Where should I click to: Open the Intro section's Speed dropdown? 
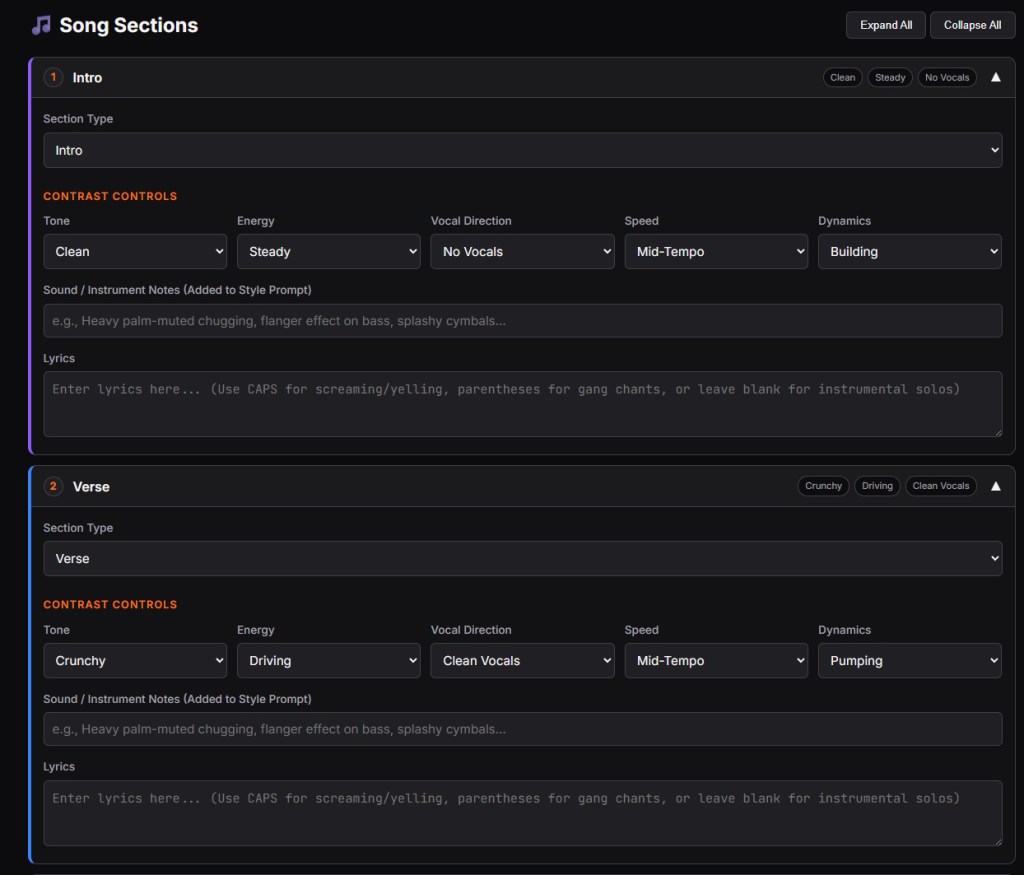pyautogui.click(x=716, y=252)
